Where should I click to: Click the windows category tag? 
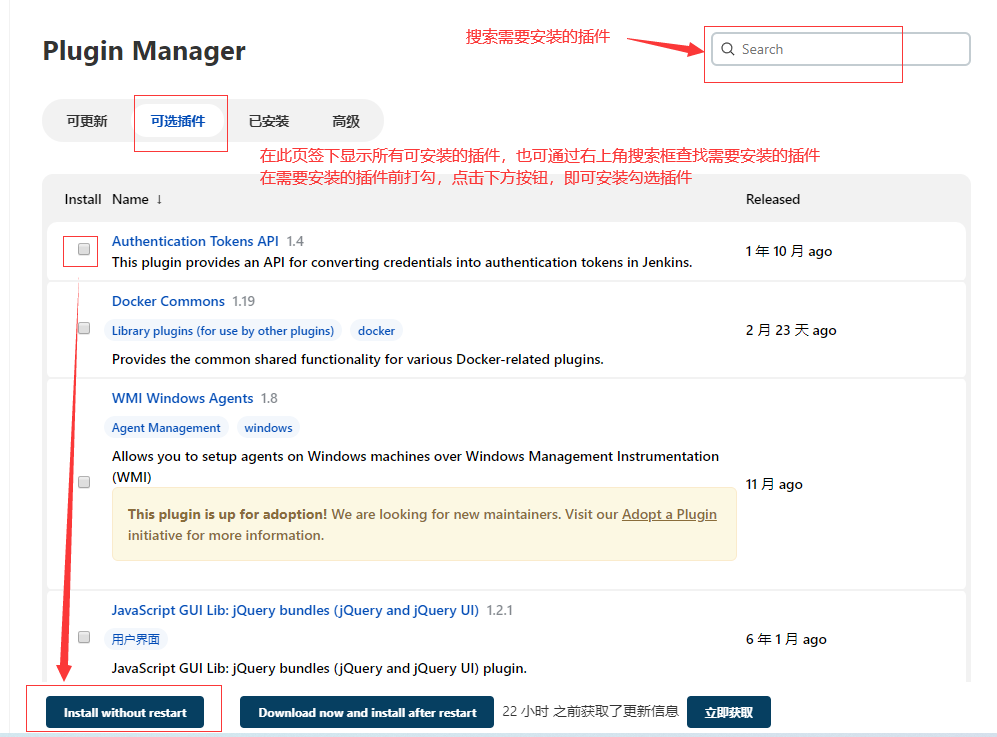point(268,428)
